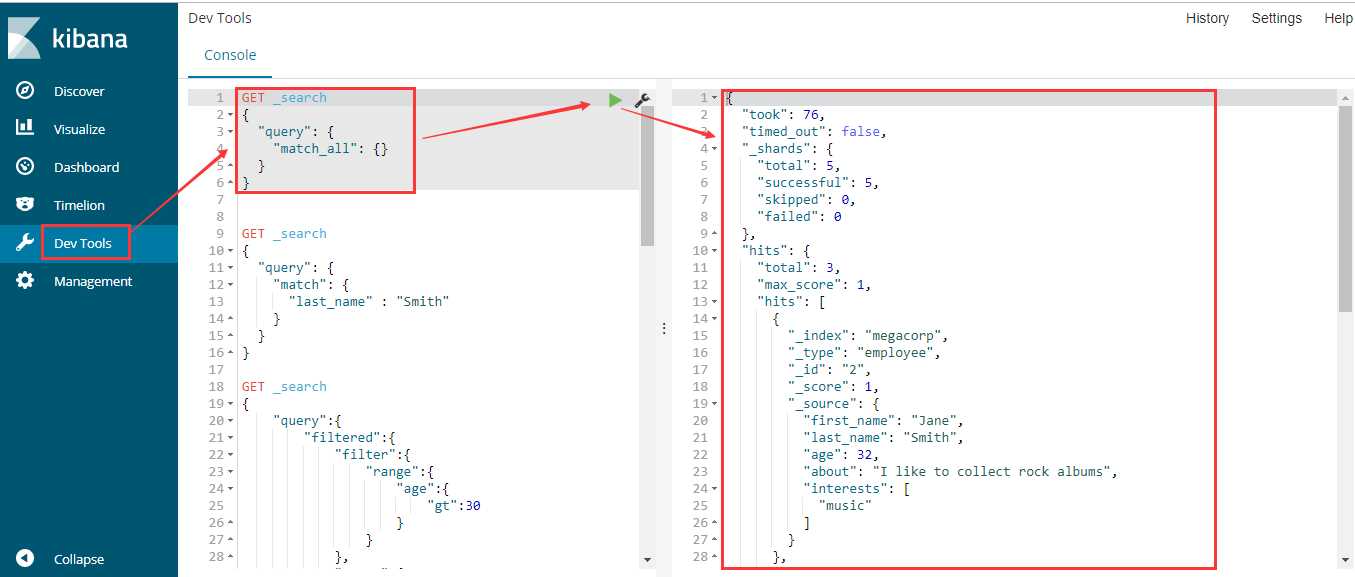Fold response line 10 hits block

click(714, 251)
